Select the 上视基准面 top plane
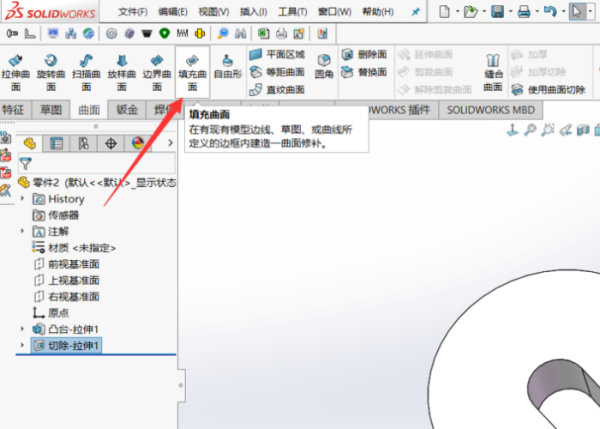The height and width of the screenshot is (429, 600). [x=67, y=280]
